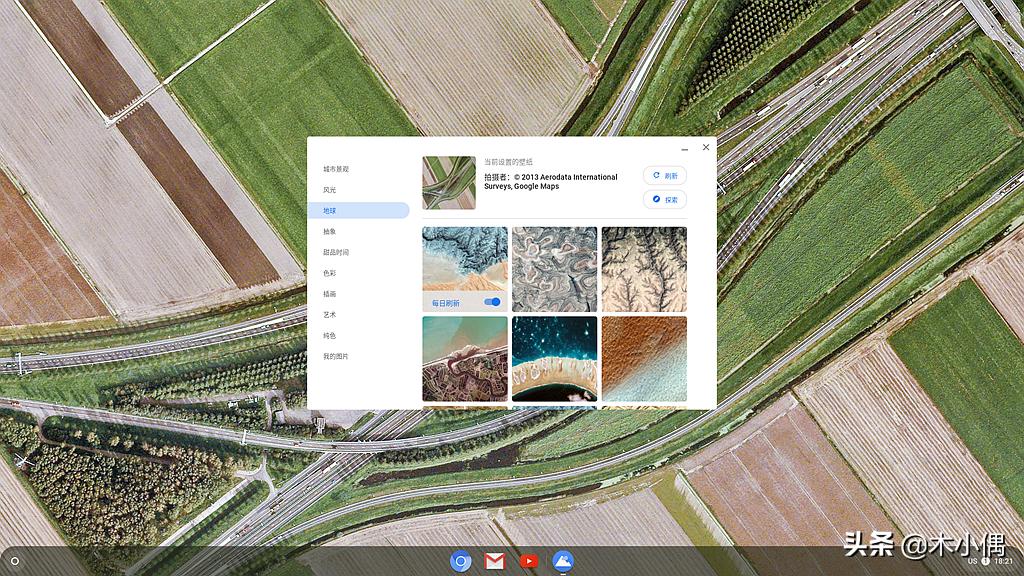Open the 色彩 section
Image resolution: width=1024 pixels, height=576 pixels.
point(328,271)
